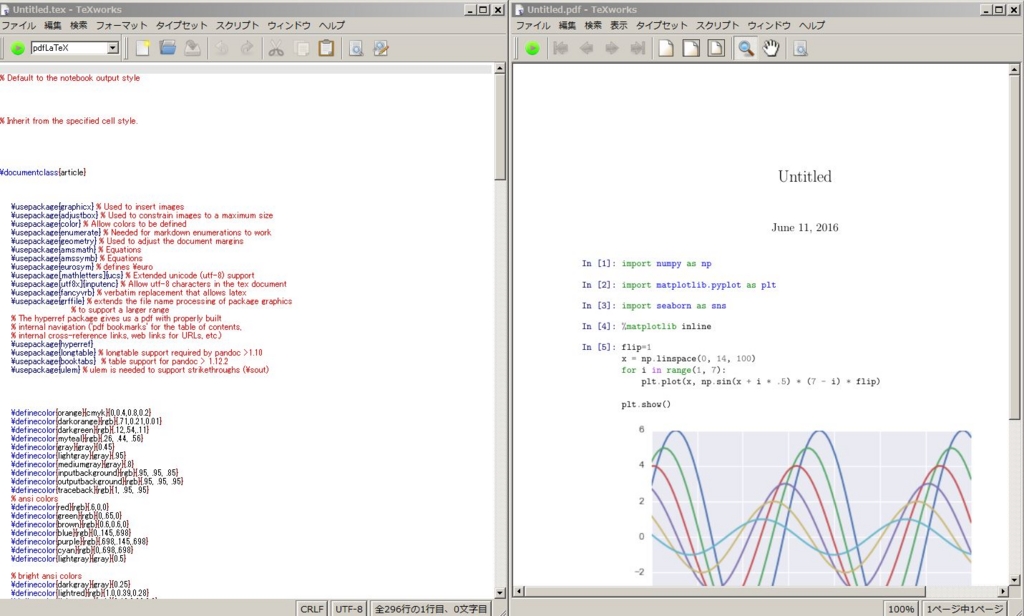Click UTF-8 encoding indicator in status bar
The width and height of the screenshot is (1024, 616).
point(349,609)
